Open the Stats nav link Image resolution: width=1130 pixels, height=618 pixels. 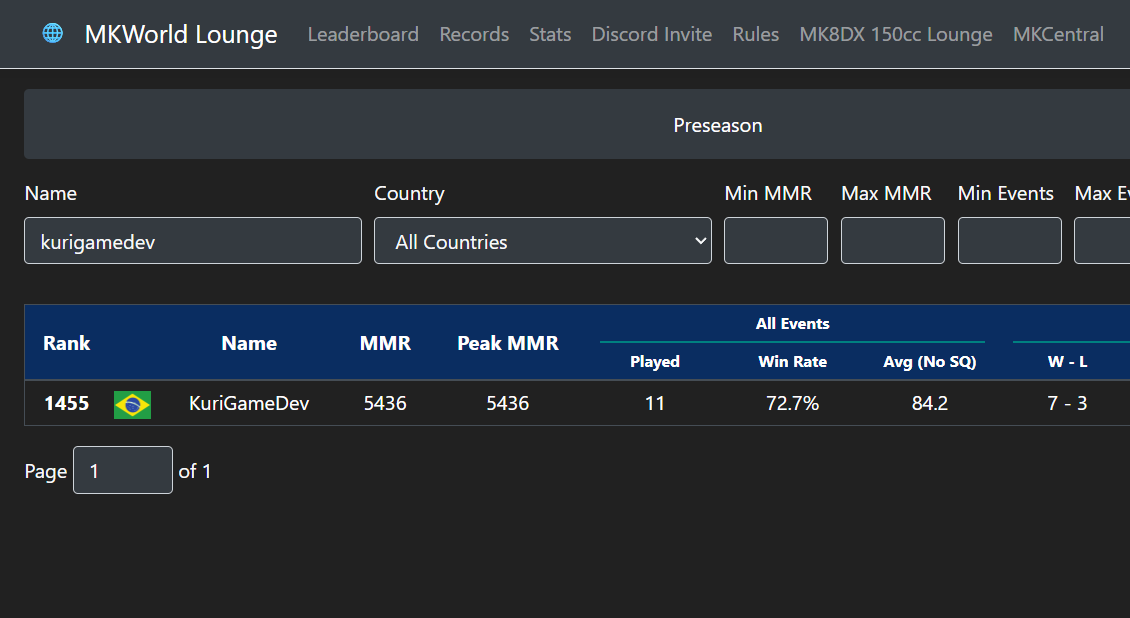pyautogui.click(x=550, y=34)
